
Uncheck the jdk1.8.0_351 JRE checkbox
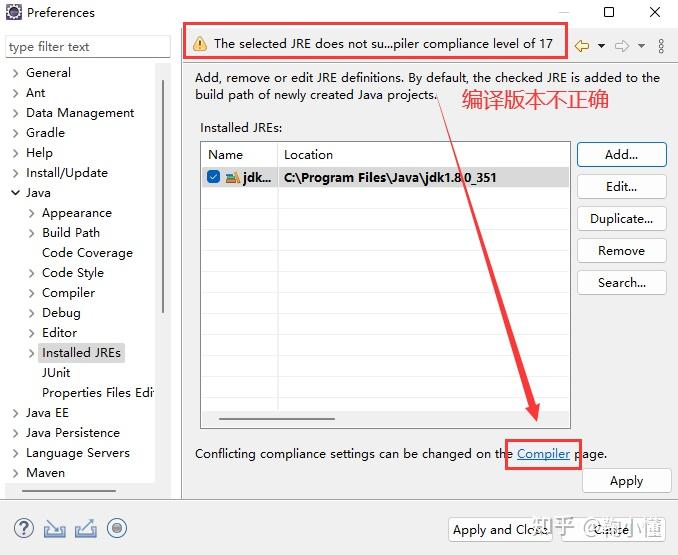[214, 177]
